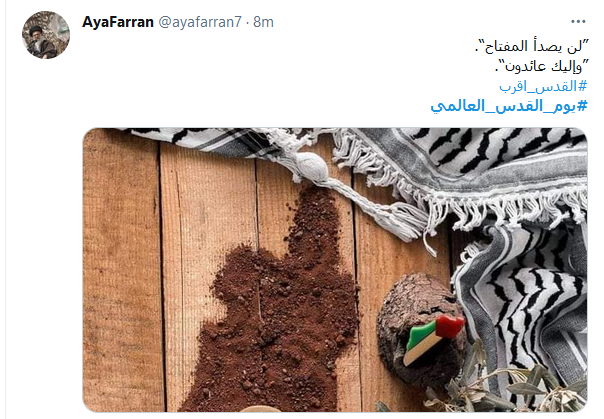Click the keffiyeh tassel knot in the photo
This screenshot has height=419, width=604.
(313, 167)
